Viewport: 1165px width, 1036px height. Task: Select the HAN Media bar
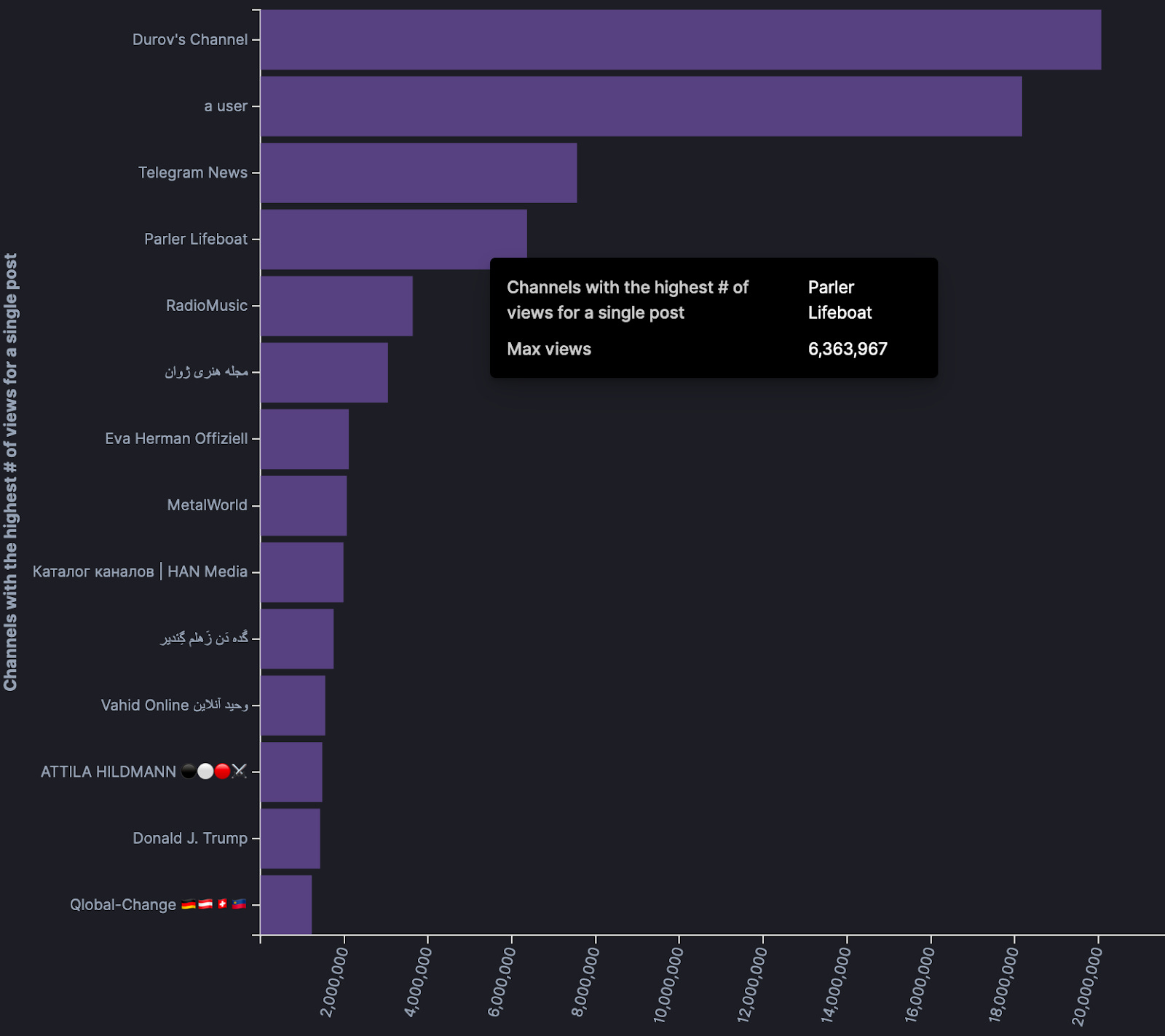tap(302, 572)
